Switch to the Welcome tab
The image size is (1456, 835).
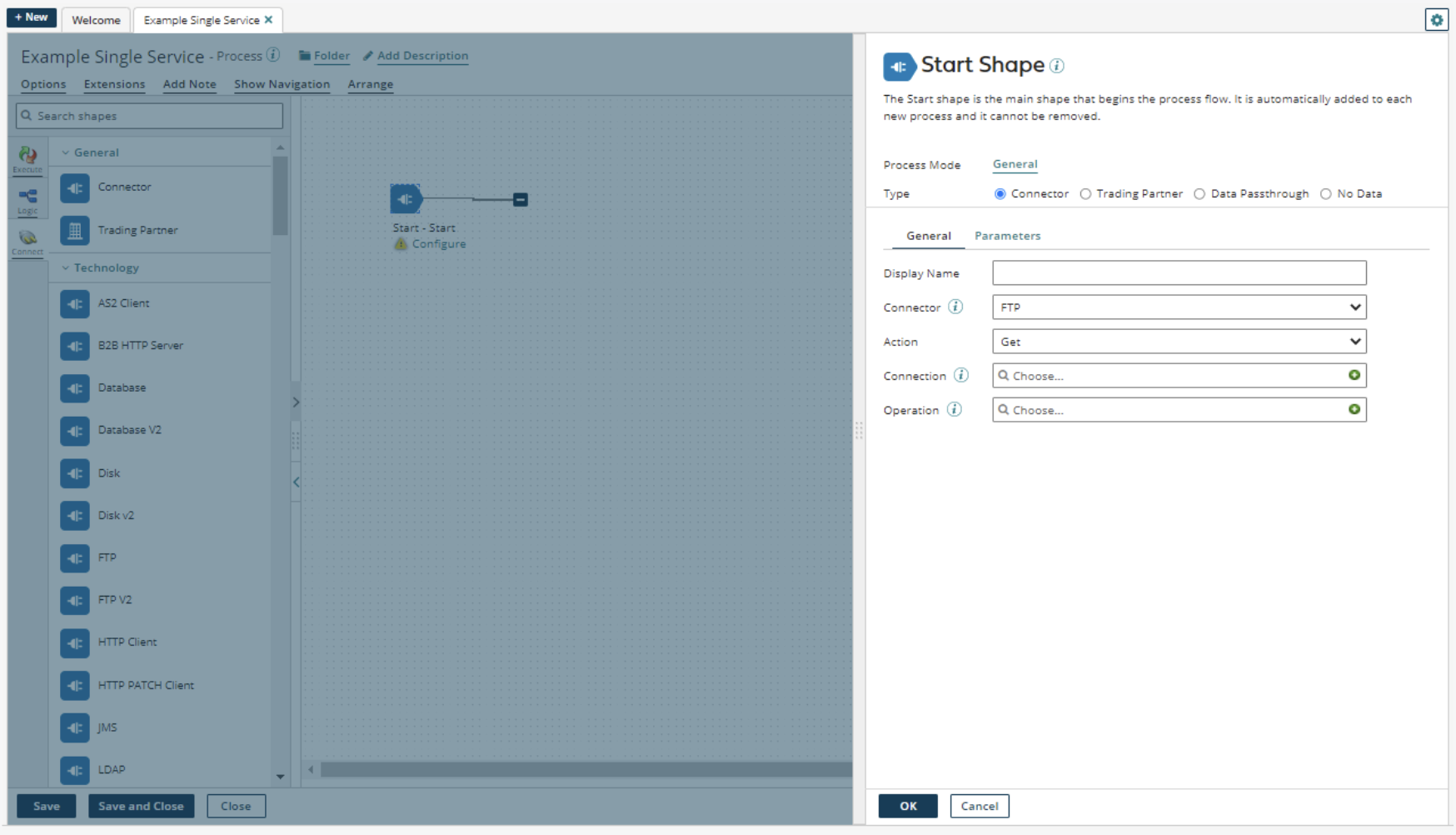click(x=96, y=20)
